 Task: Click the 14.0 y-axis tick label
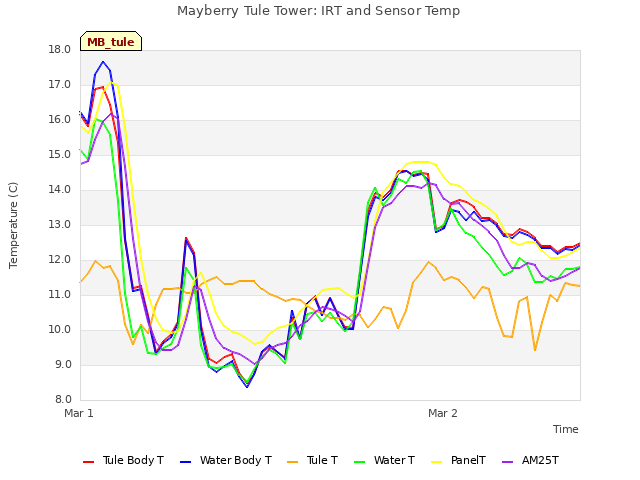(60, 190)
